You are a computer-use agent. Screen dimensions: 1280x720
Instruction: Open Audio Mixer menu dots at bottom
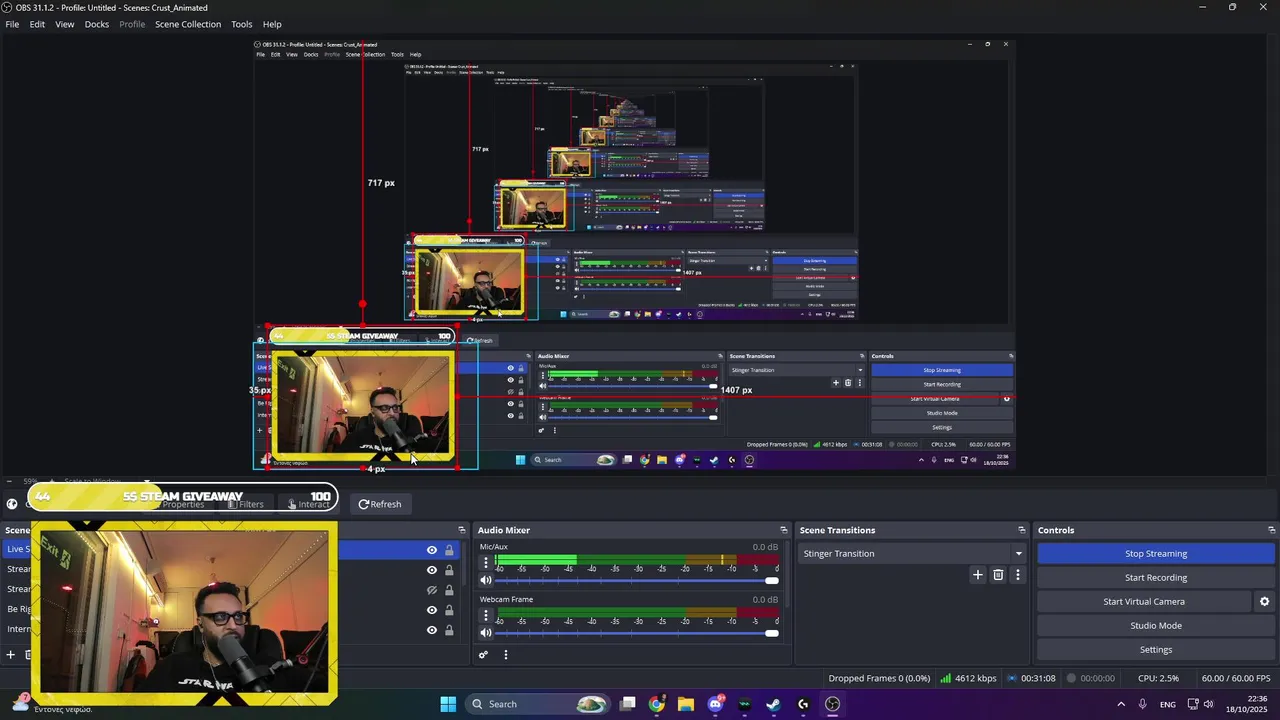click(506, 655)
